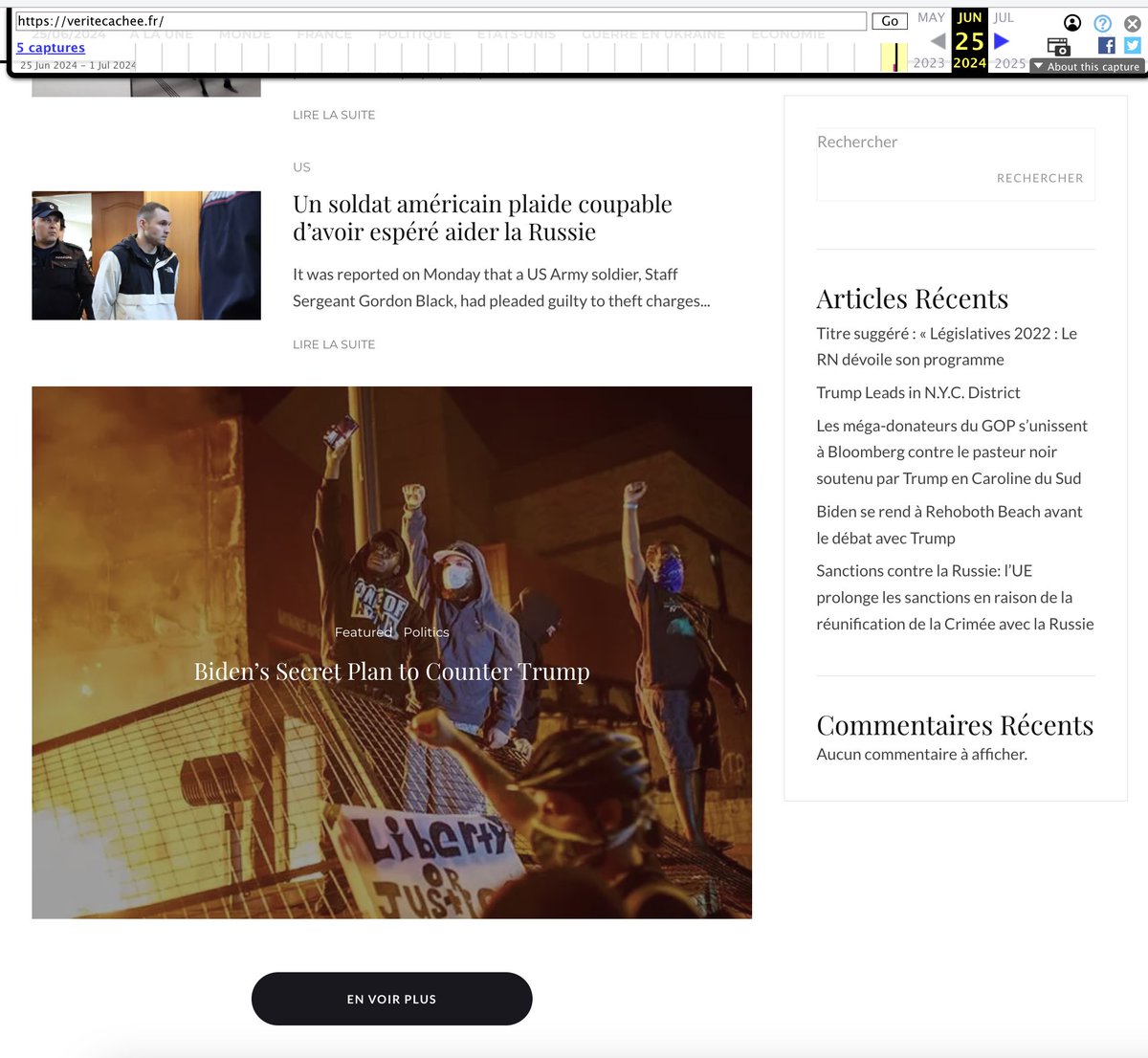This screenshot has width=1148, height=1058.
Task: Click the 'Articles Récents' heading
Action: tap(912, 298)
